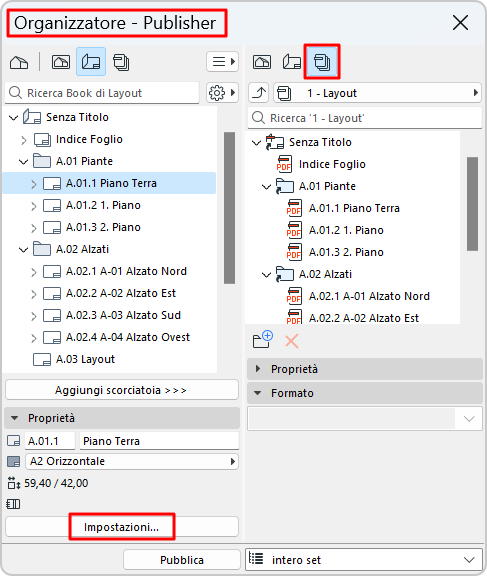The width and height of the screenshot is (487, 576).
Task: Click the Pubblica button
Action: point(182,560)
